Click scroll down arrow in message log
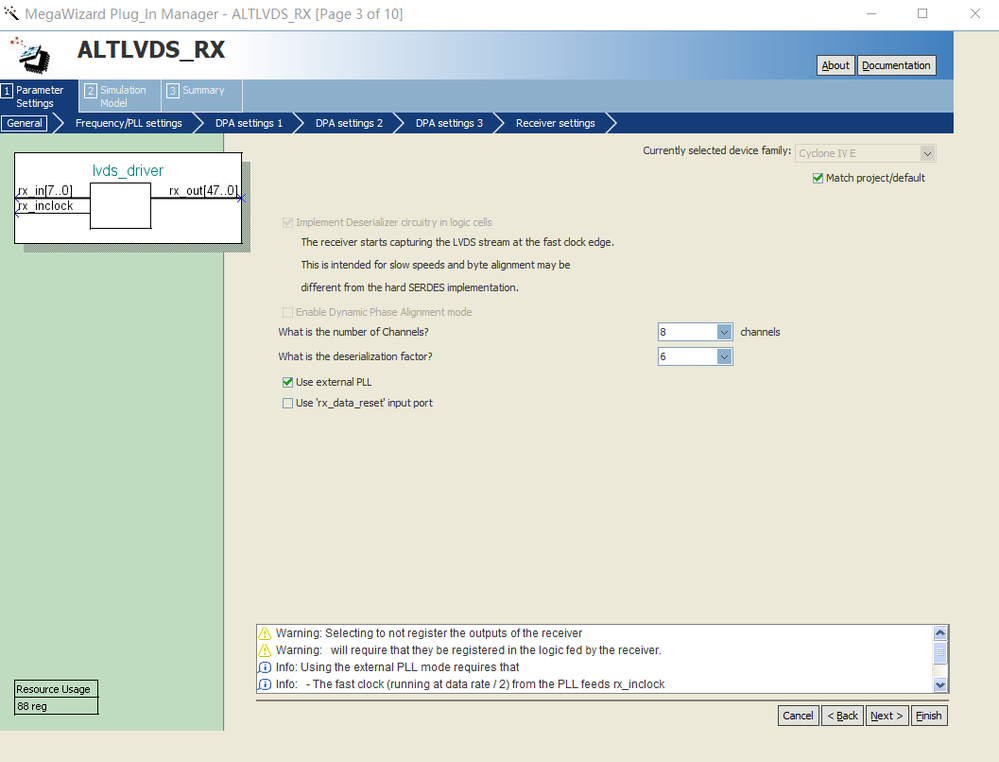This screenshot has height=762, width=999. coord(940,685)
